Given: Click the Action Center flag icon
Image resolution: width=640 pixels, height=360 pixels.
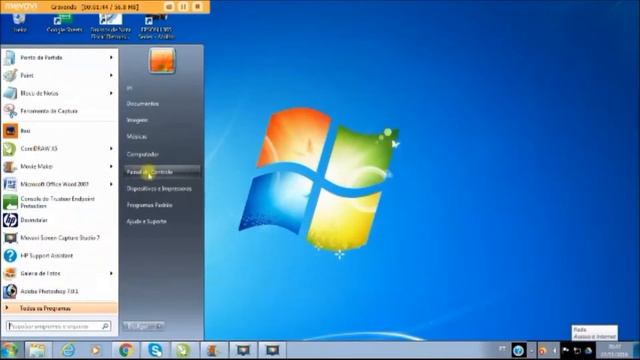Looking at the screenshot, I should click(566, 350).
